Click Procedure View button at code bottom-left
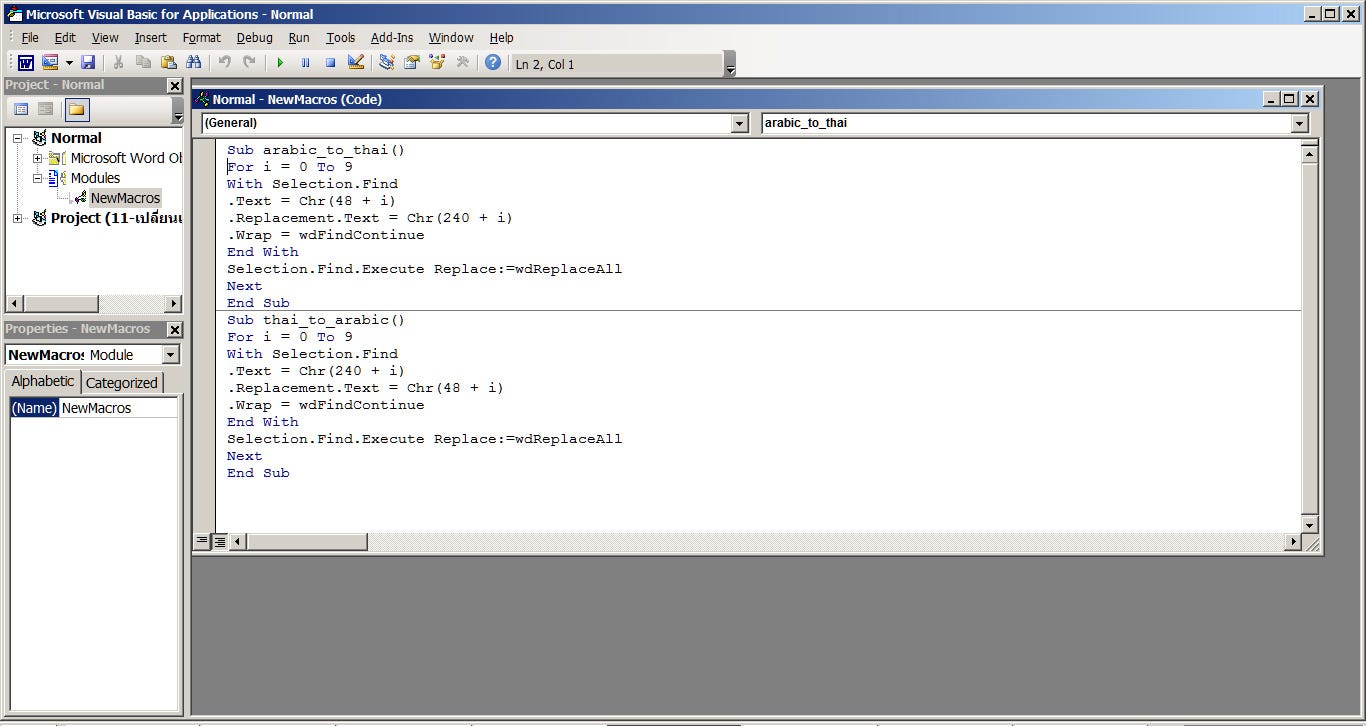The image size is (1366, 726). pyautogui.click(x=202, y=541)
